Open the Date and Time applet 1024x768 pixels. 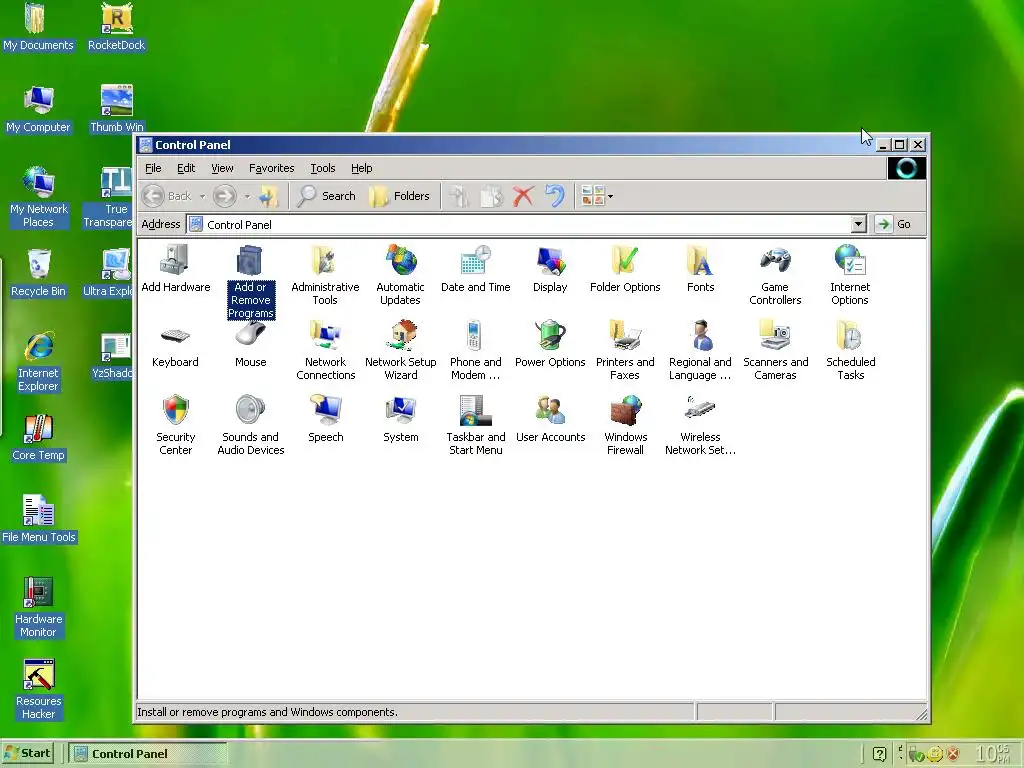pos(475,268)
